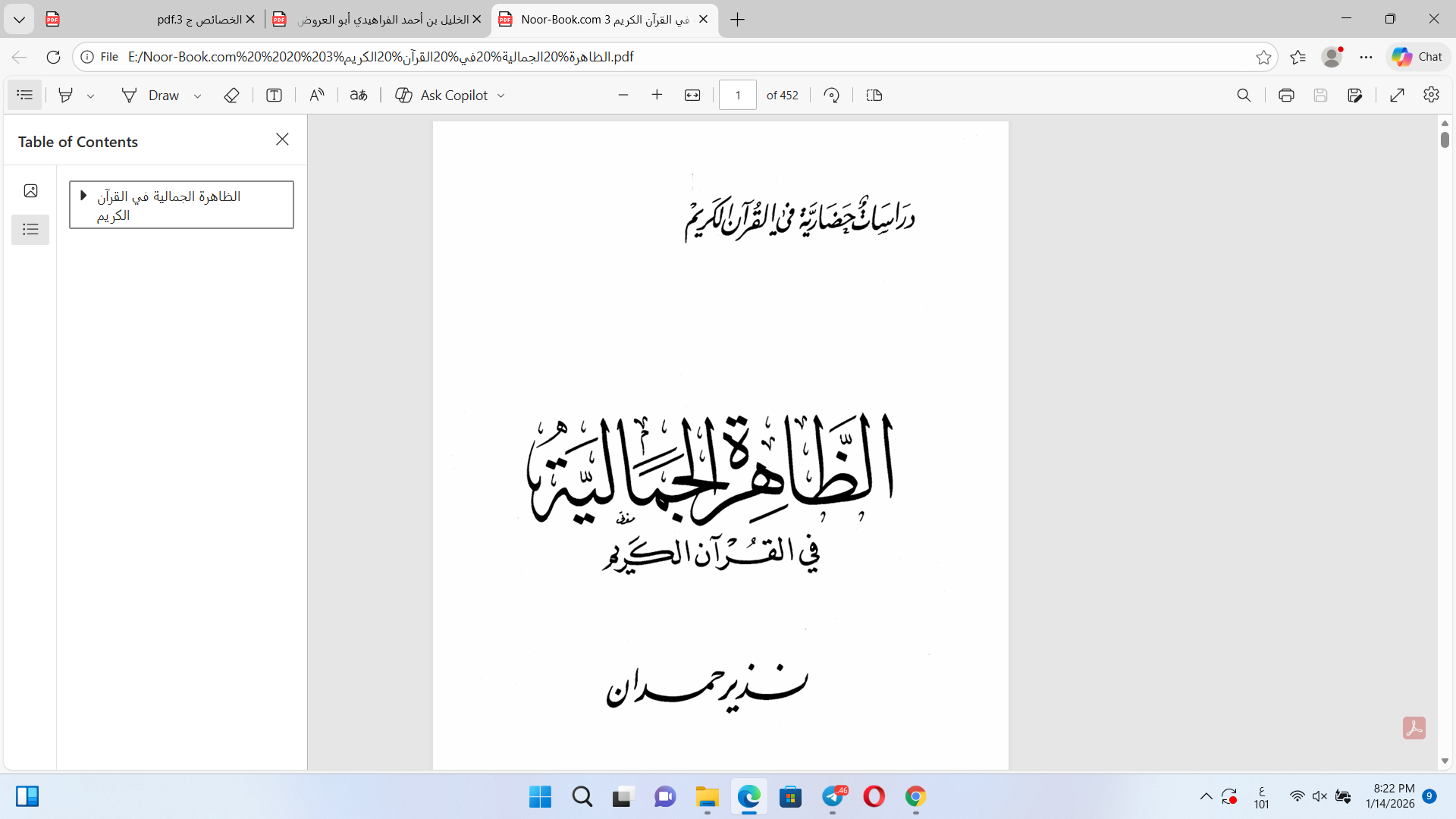The image size is (1456, 819).
Task: Add this page to favorites
Action: pos(1263,57)
